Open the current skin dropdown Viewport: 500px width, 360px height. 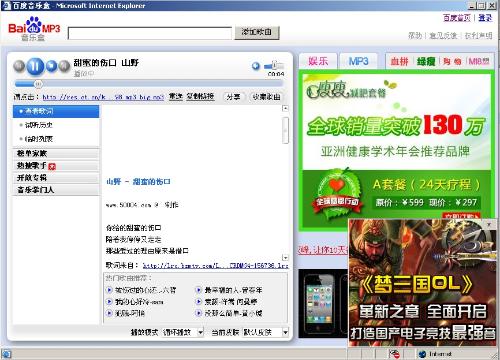coord(265,332)
